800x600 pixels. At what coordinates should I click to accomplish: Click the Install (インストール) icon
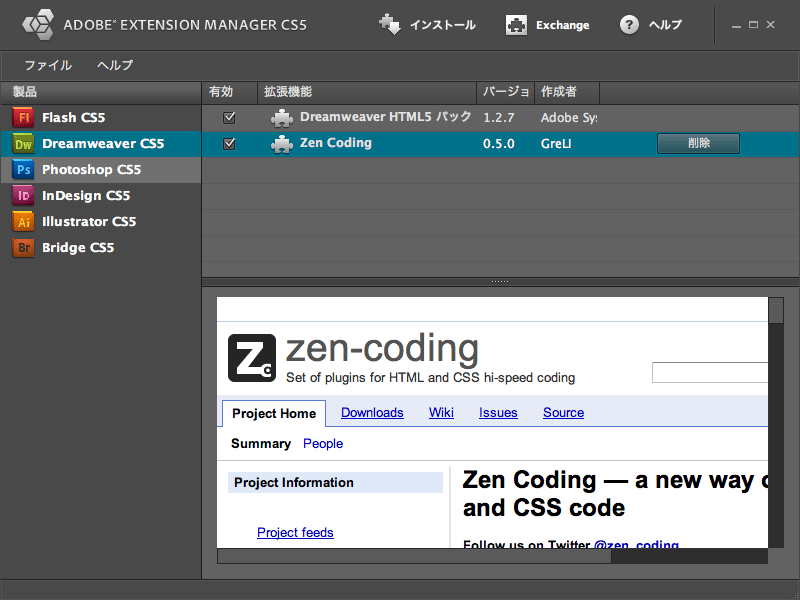click(390, 24)
